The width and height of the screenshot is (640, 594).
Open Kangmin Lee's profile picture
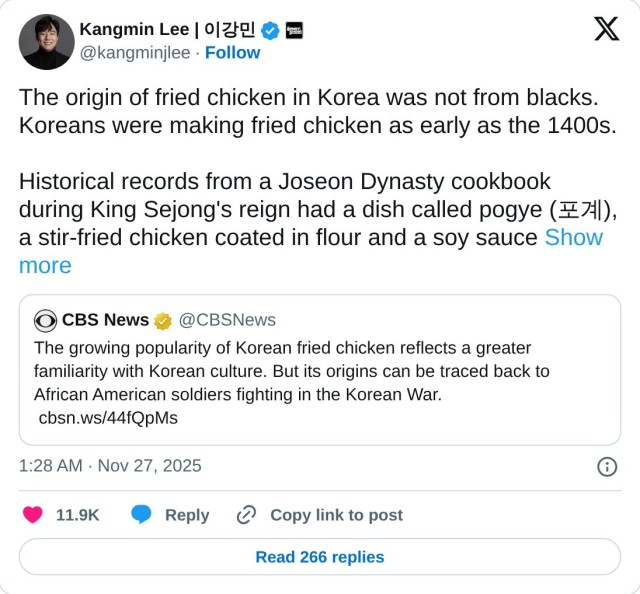click(x=46, y=42)
